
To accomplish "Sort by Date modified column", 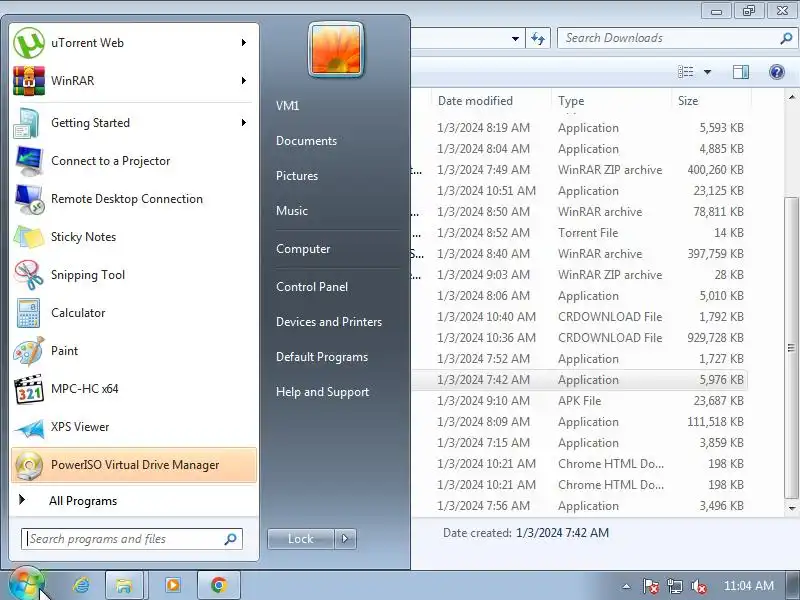I will [490, 101].
